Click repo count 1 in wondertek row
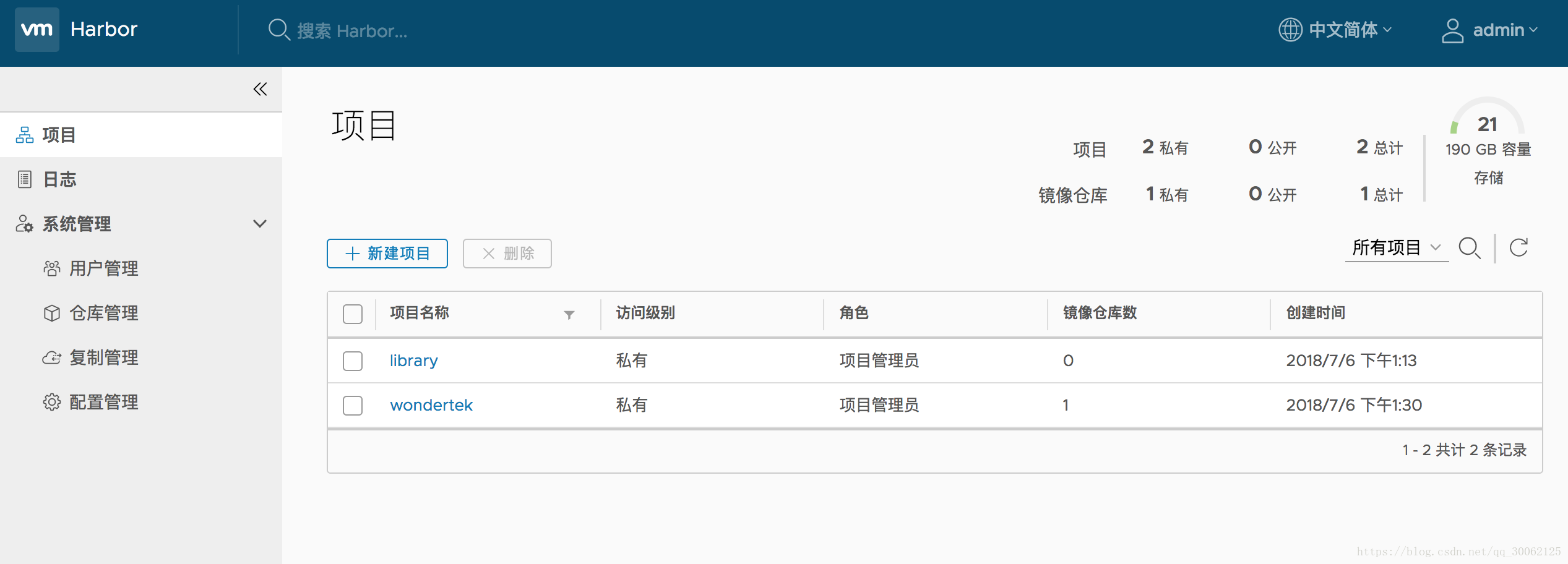 tap(1066, 405)
